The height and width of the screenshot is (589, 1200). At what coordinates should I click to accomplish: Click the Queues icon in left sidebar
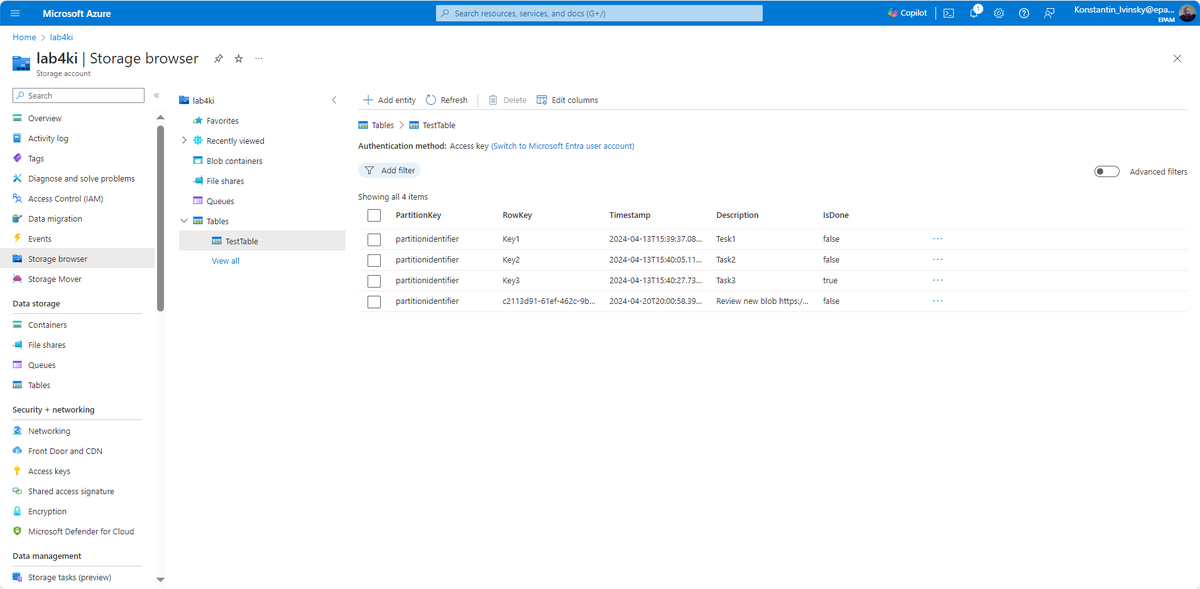click(18, 365)
